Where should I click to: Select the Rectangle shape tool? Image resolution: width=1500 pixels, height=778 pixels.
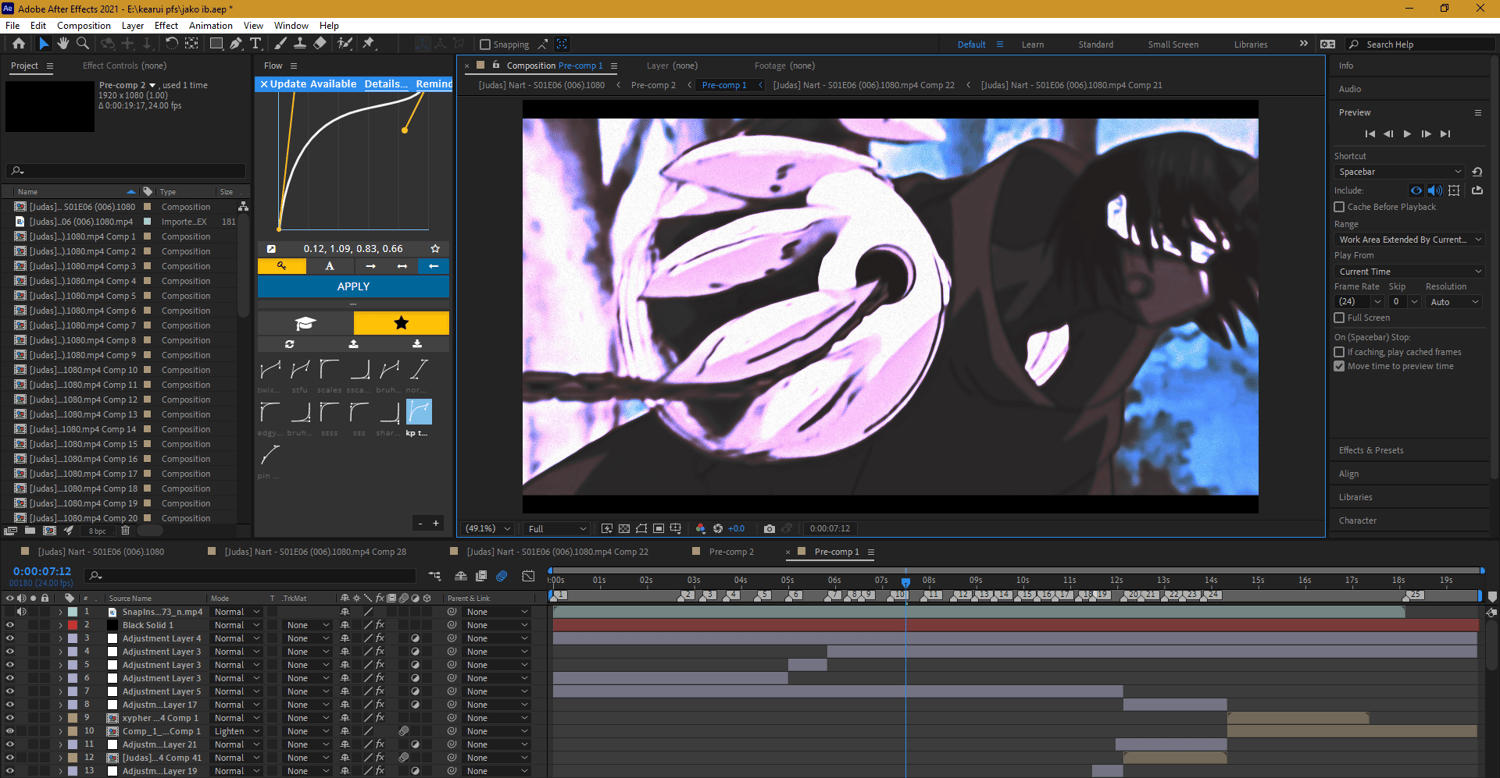tap(216, 44)
